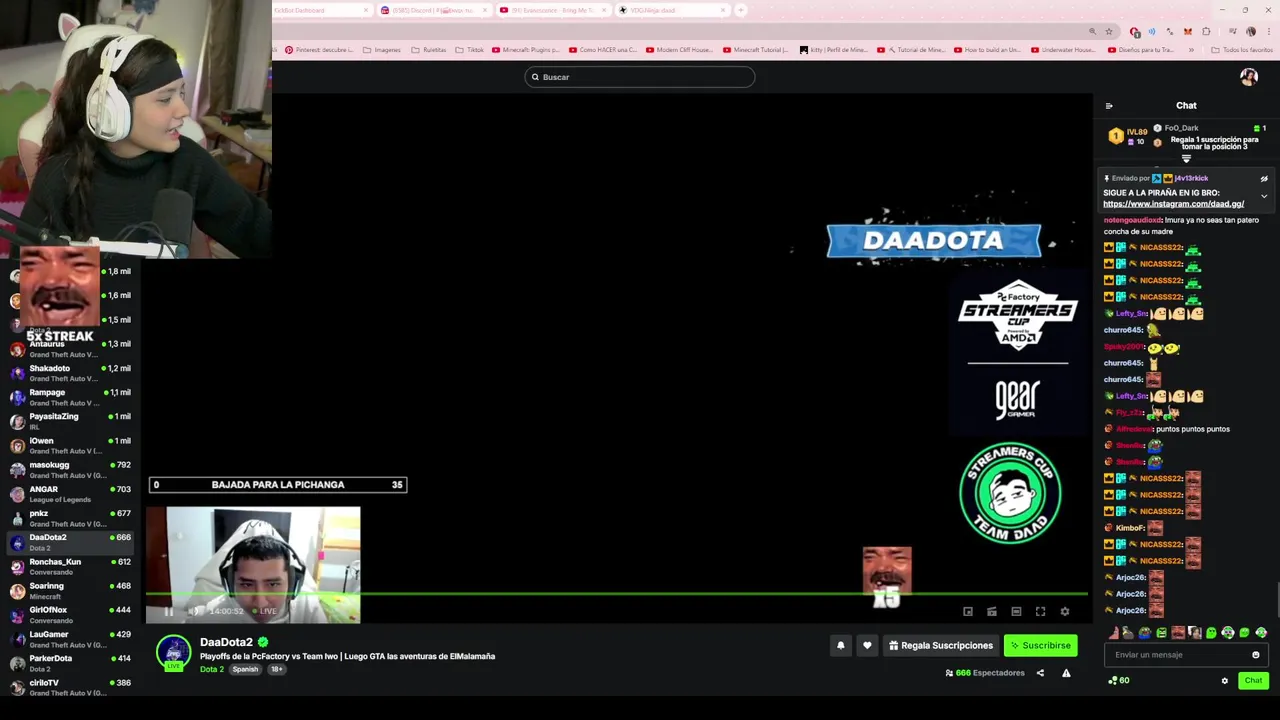Share the stream using the share icon

pyautogui.click(x=1040, y=673)
